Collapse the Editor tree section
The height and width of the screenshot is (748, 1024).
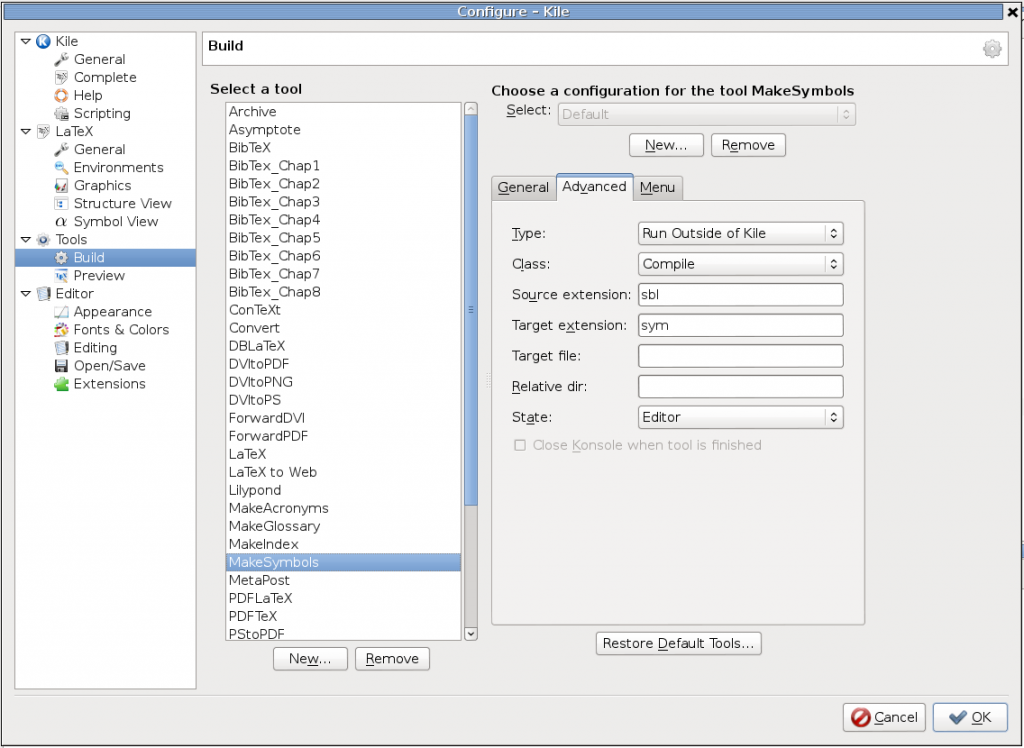pyautogui.click(x=25, y=294)
